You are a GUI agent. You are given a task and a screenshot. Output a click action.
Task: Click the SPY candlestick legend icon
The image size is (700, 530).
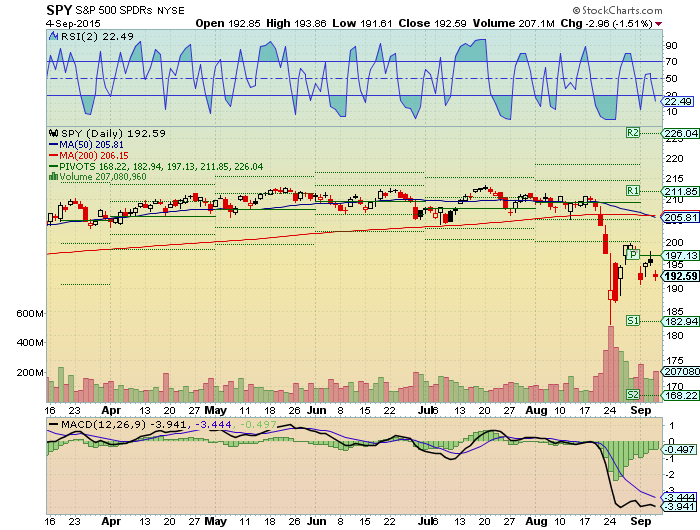click(54, 134)
